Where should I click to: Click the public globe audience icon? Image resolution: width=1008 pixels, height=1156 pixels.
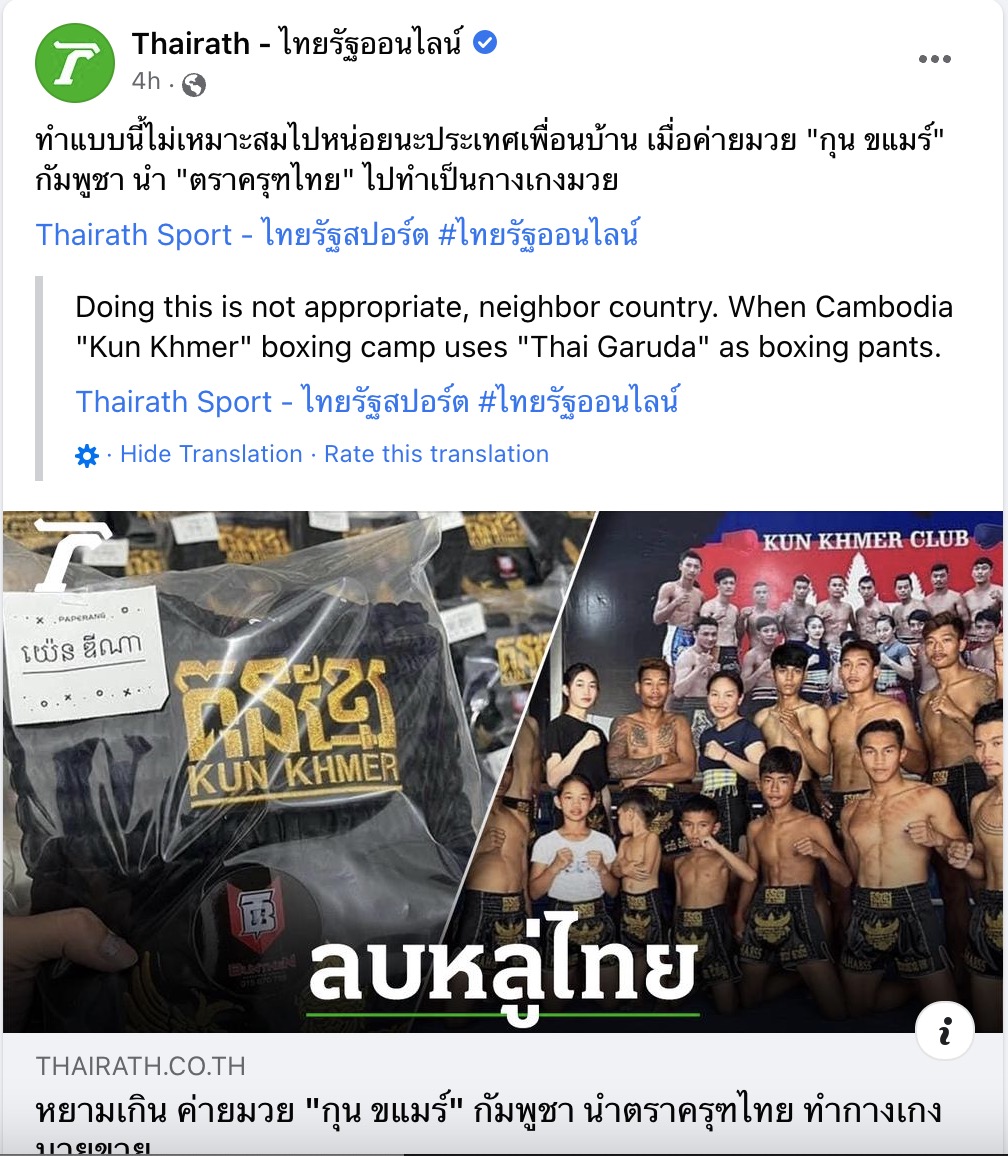pyautogui.click(x=194, y=85)
